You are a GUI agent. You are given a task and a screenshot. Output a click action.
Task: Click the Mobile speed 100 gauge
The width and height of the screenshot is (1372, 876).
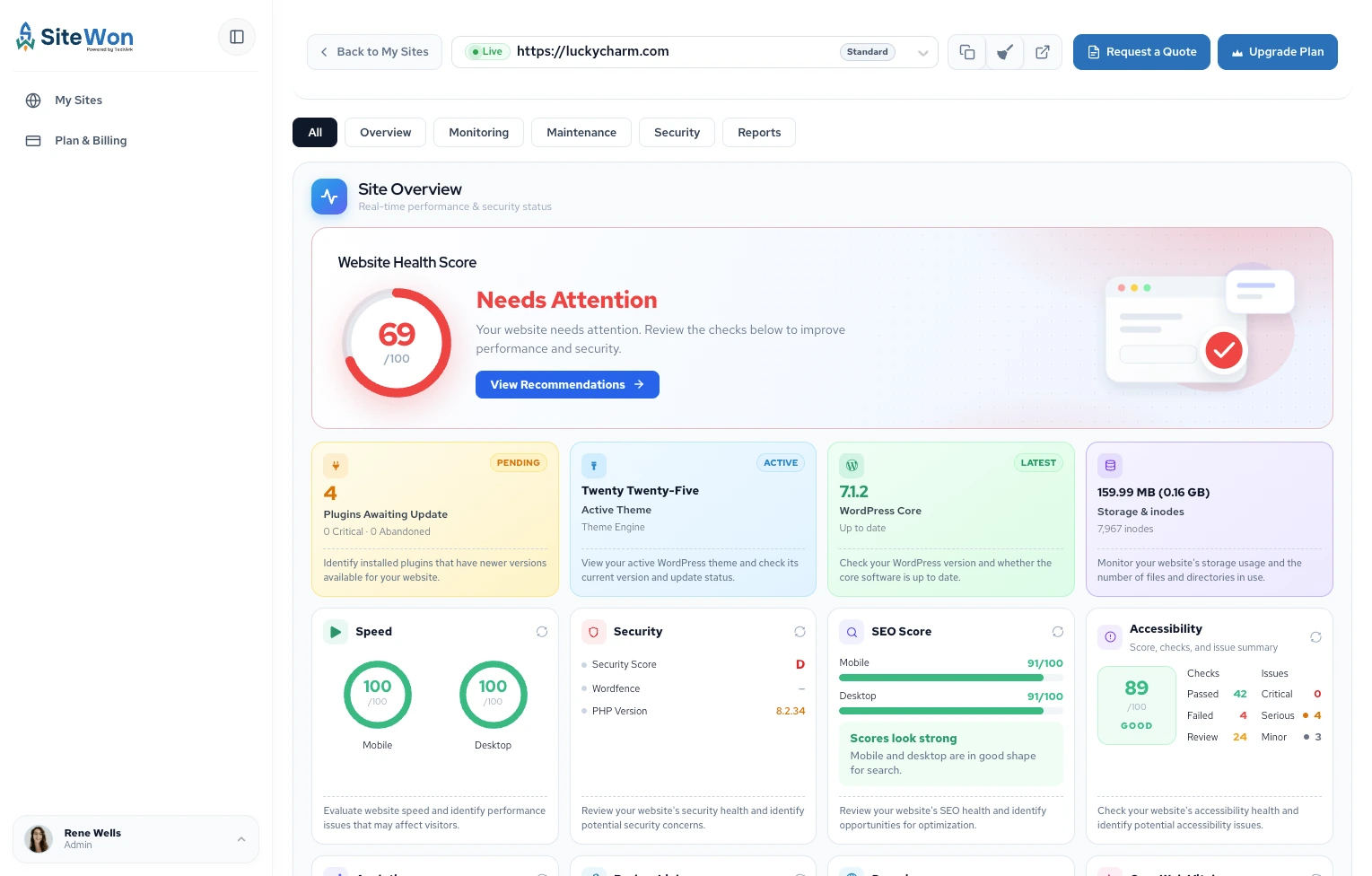[378, 695]
